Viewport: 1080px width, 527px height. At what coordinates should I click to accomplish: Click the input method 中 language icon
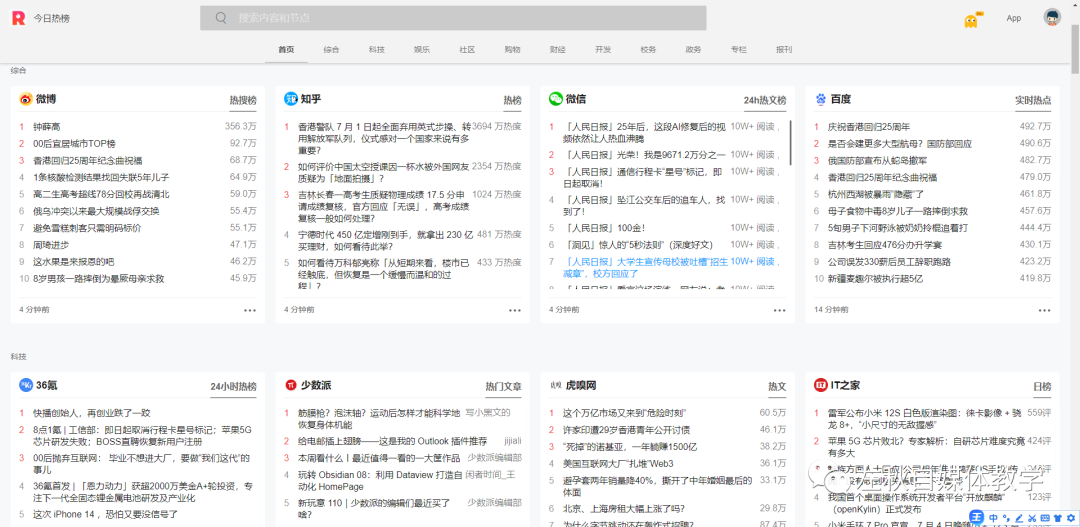pos(993,517)
